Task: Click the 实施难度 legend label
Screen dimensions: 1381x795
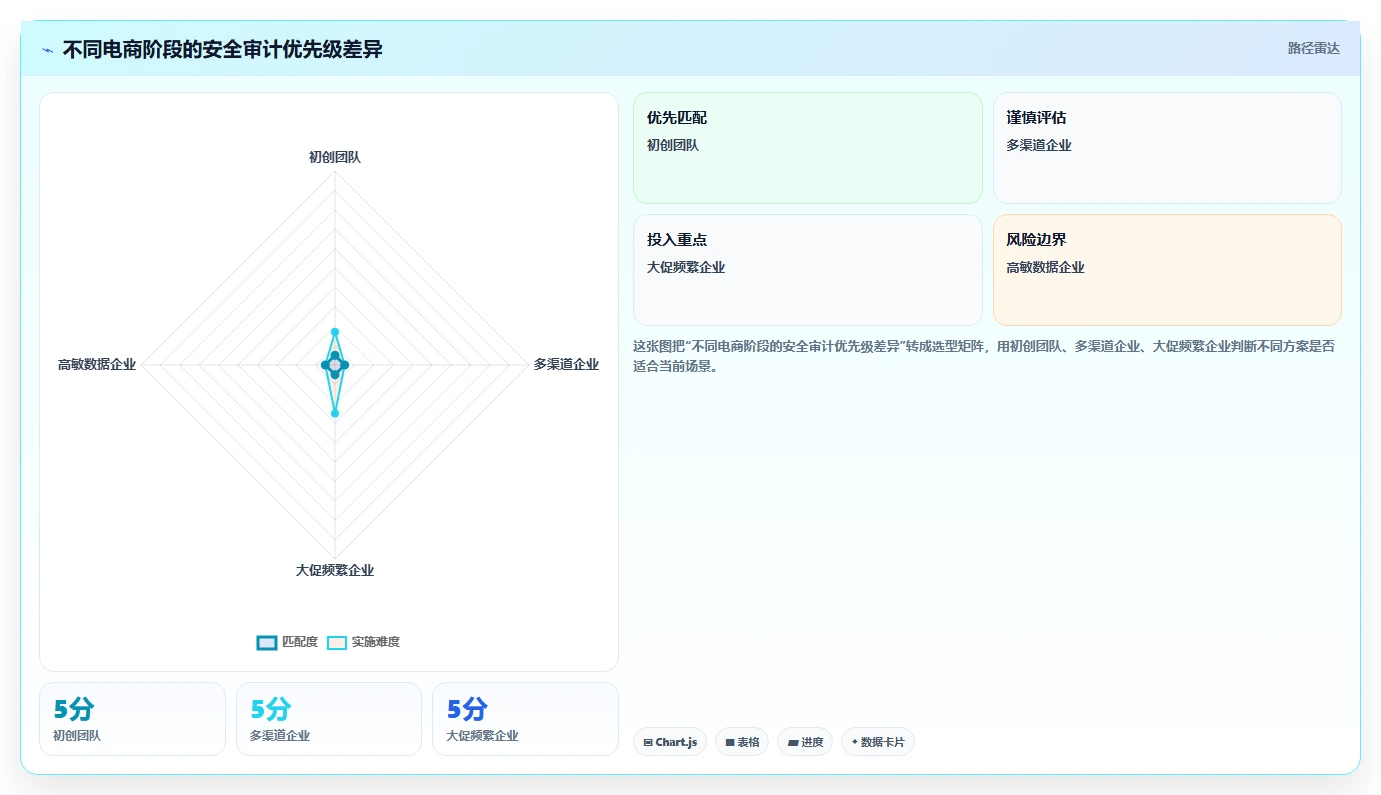Action: (x=376, y=642)
